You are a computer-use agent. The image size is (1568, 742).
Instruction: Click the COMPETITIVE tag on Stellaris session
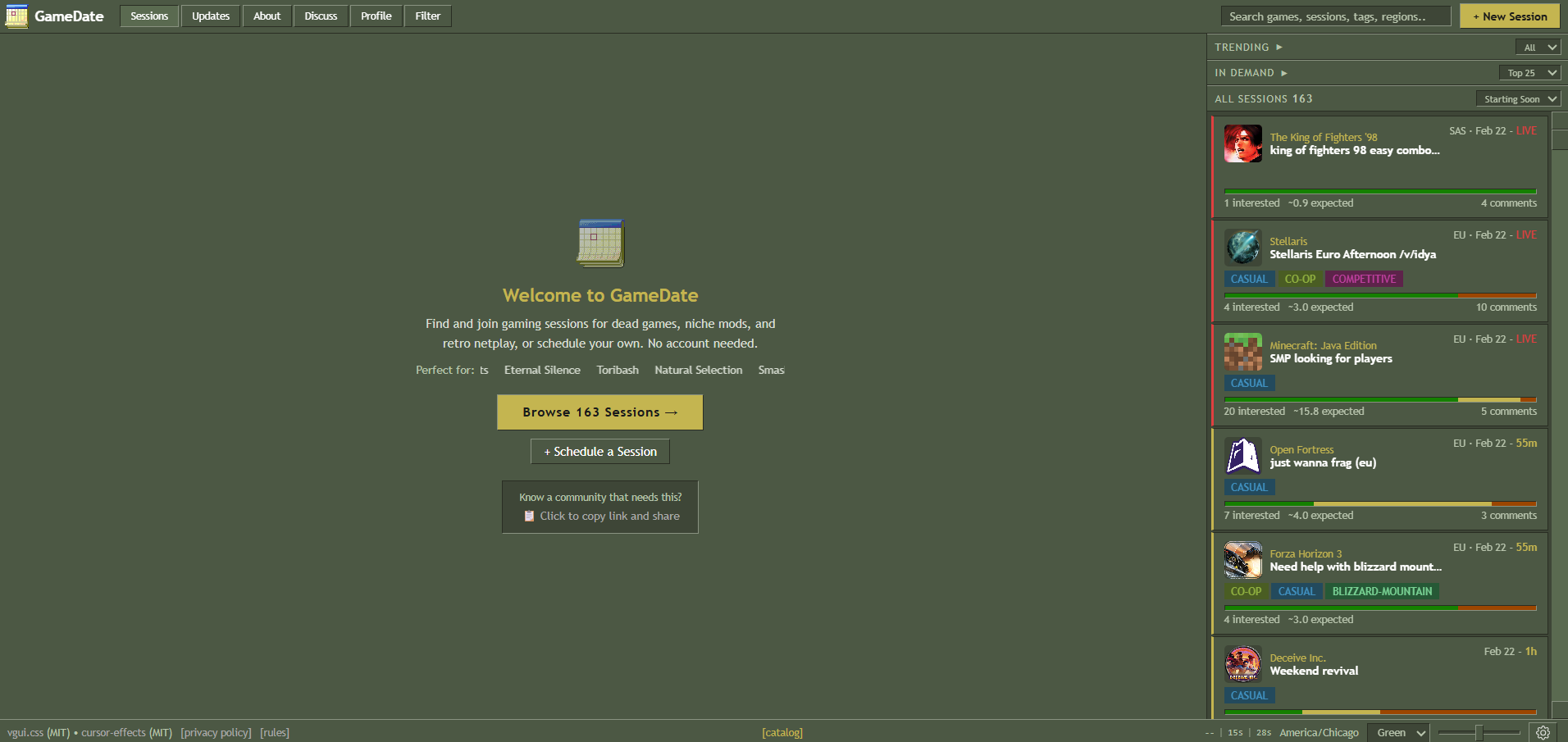click(1364, 280)
